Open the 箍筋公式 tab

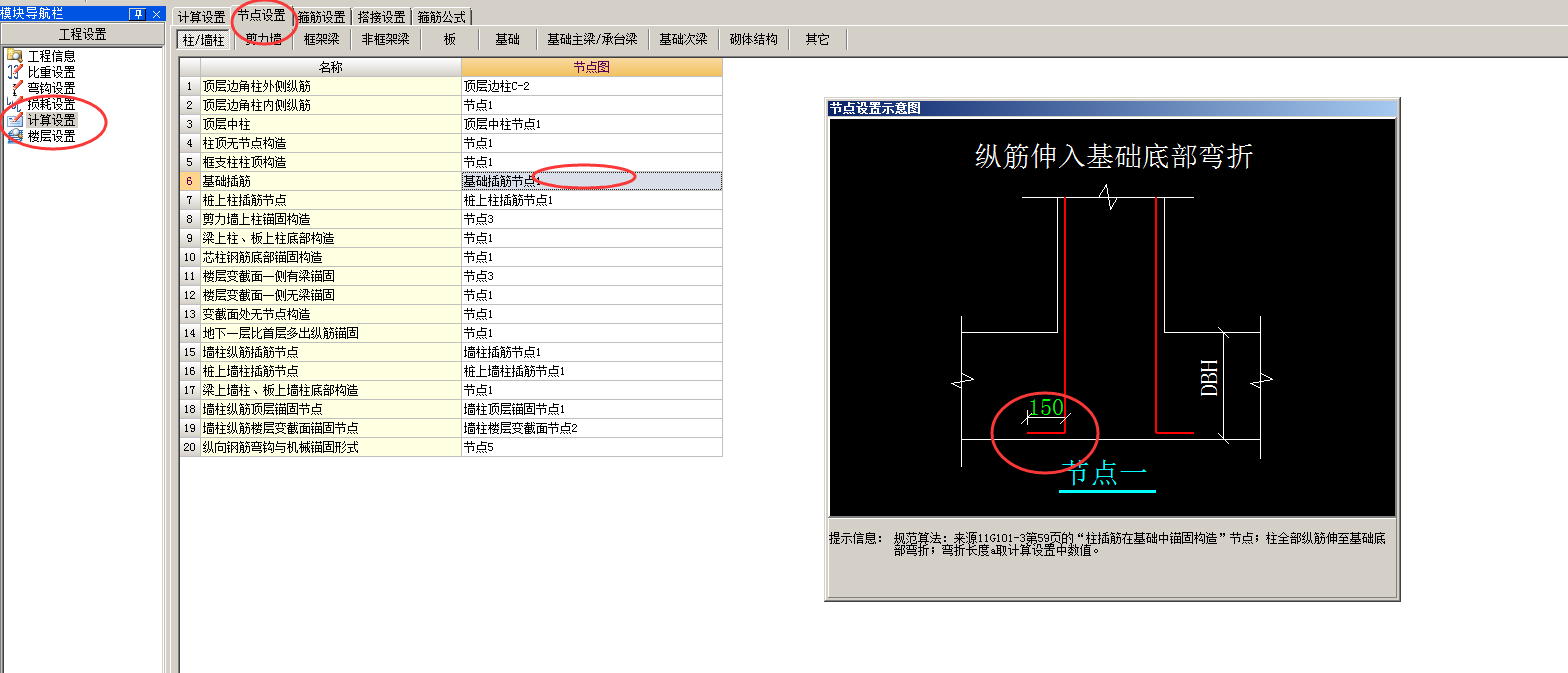[x=442, y=17]
